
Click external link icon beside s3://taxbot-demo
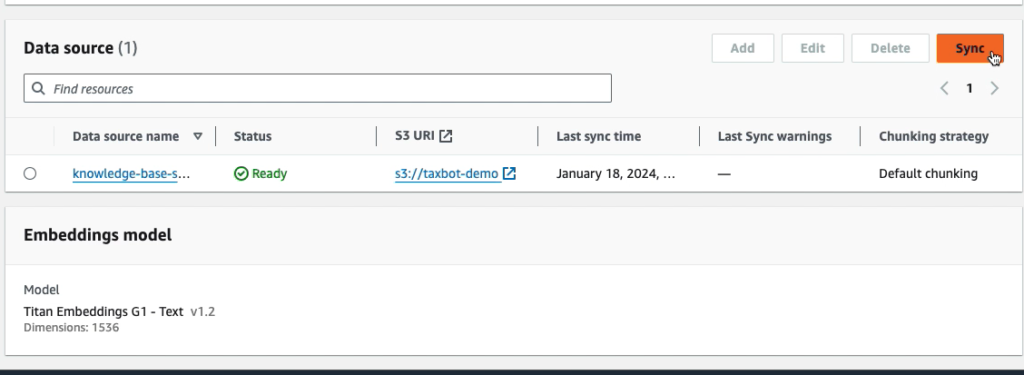pos(509,173)
